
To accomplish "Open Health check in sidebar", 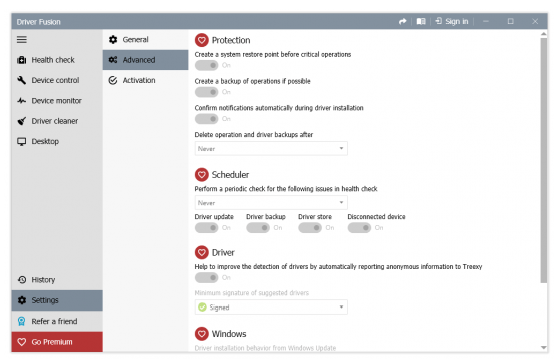I will coord(57,60).
